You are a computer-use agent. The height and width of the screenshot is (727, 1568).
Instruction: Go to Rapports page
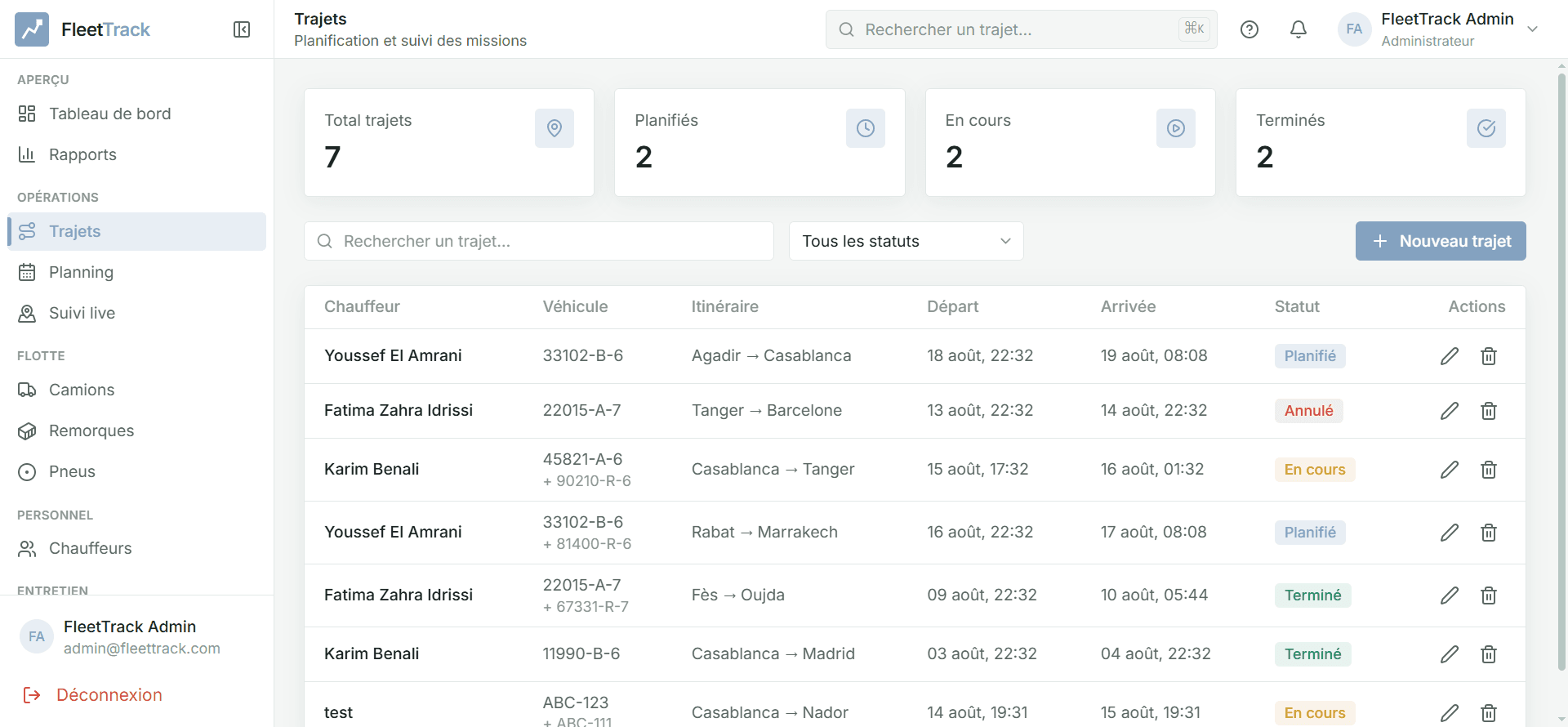136,154
